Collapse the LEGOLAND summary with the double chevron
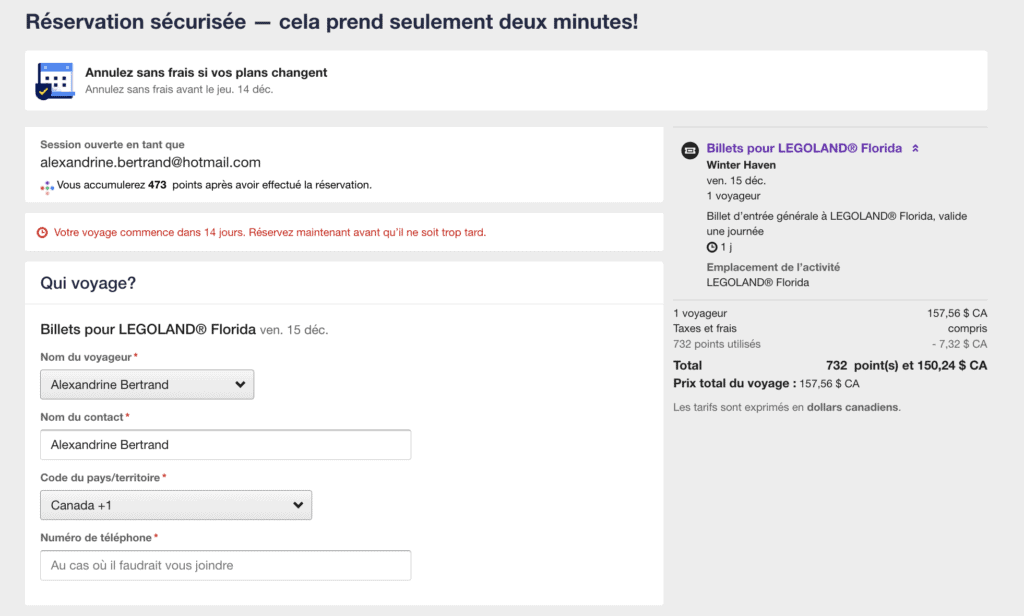Screen dimensions: 1024x616 tap(915, 147)
